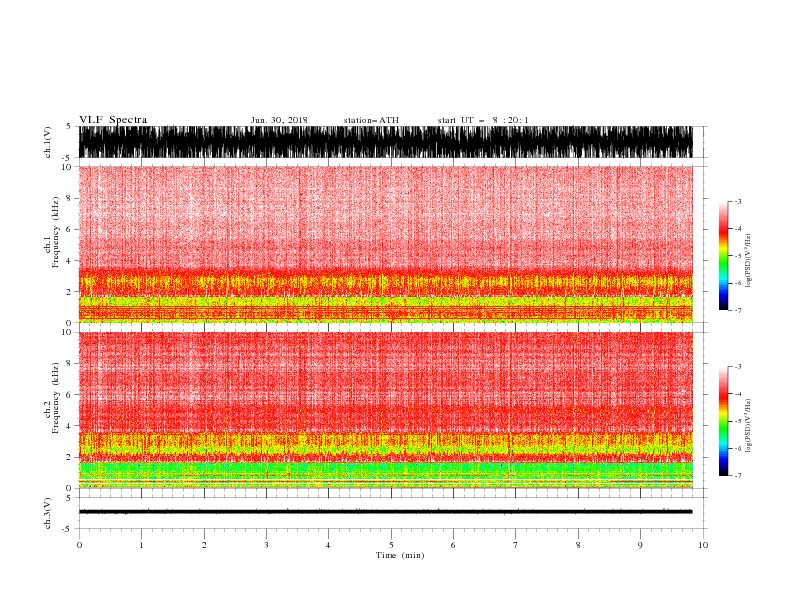Click the "6" kHz tick on ch.2 frequency axis

click(x=69, y=394)
